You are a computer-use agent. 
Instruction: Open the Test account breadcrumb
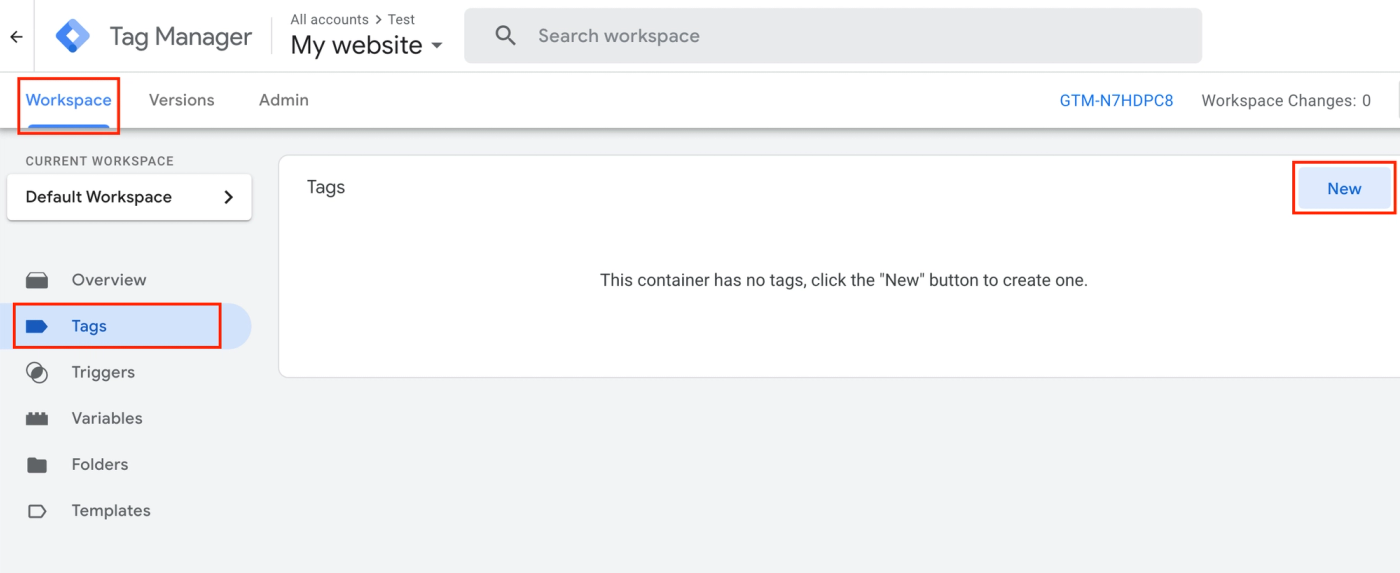click(x=401, y=19)
